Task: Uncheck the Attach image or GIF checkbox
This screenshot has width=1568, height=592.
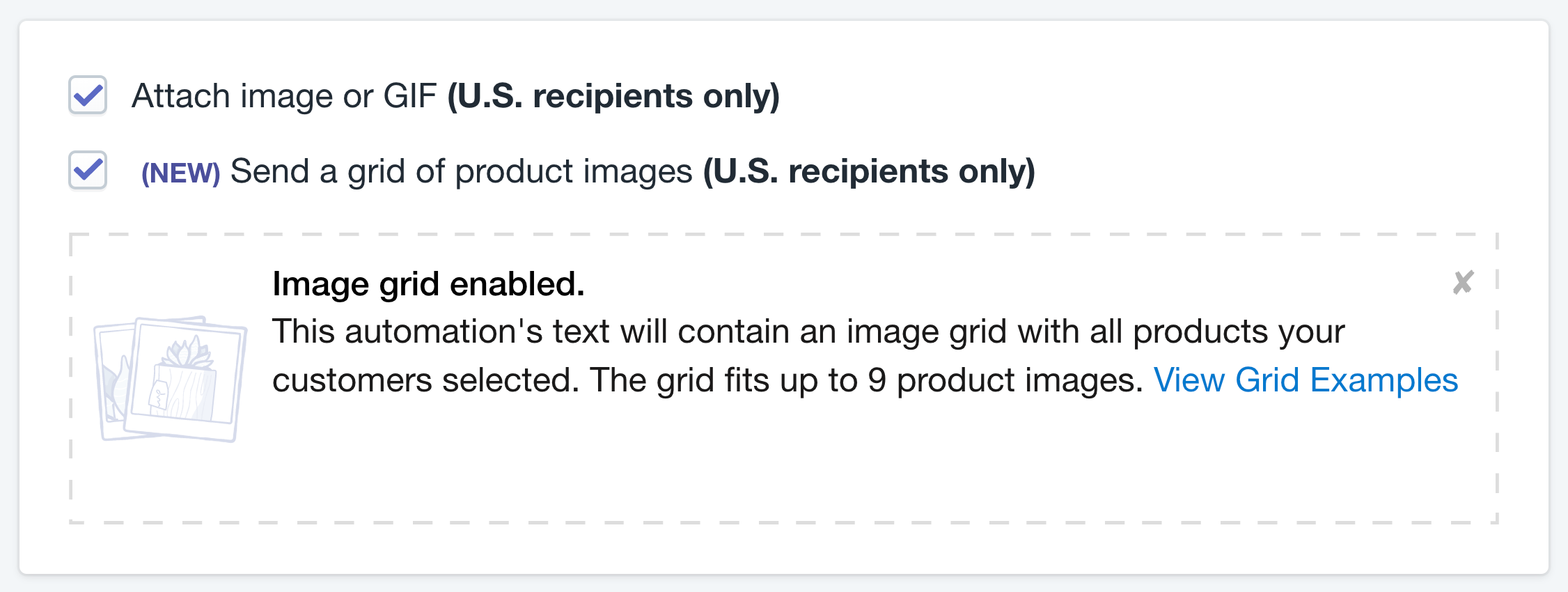Action: click(88, 95)
